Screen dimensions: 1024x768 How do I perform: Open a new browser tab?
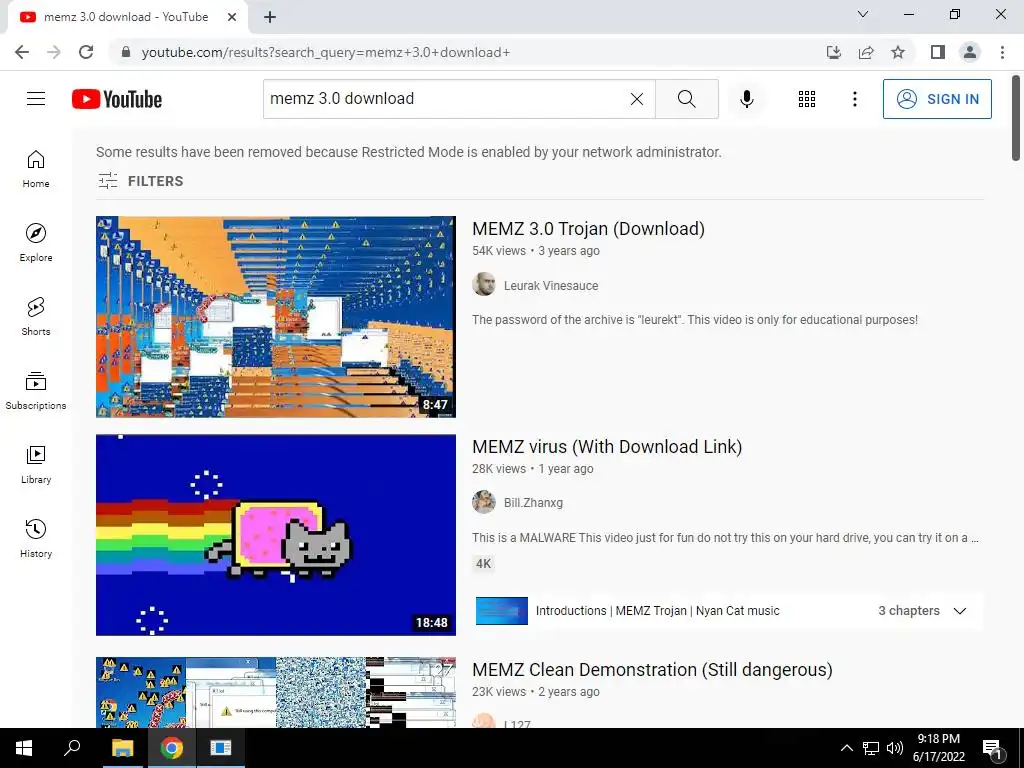point(270,18)
